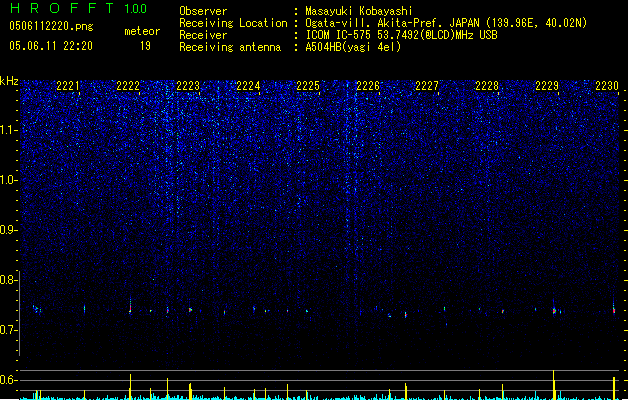Click the 2229 time marker

(x=547, y=86)
